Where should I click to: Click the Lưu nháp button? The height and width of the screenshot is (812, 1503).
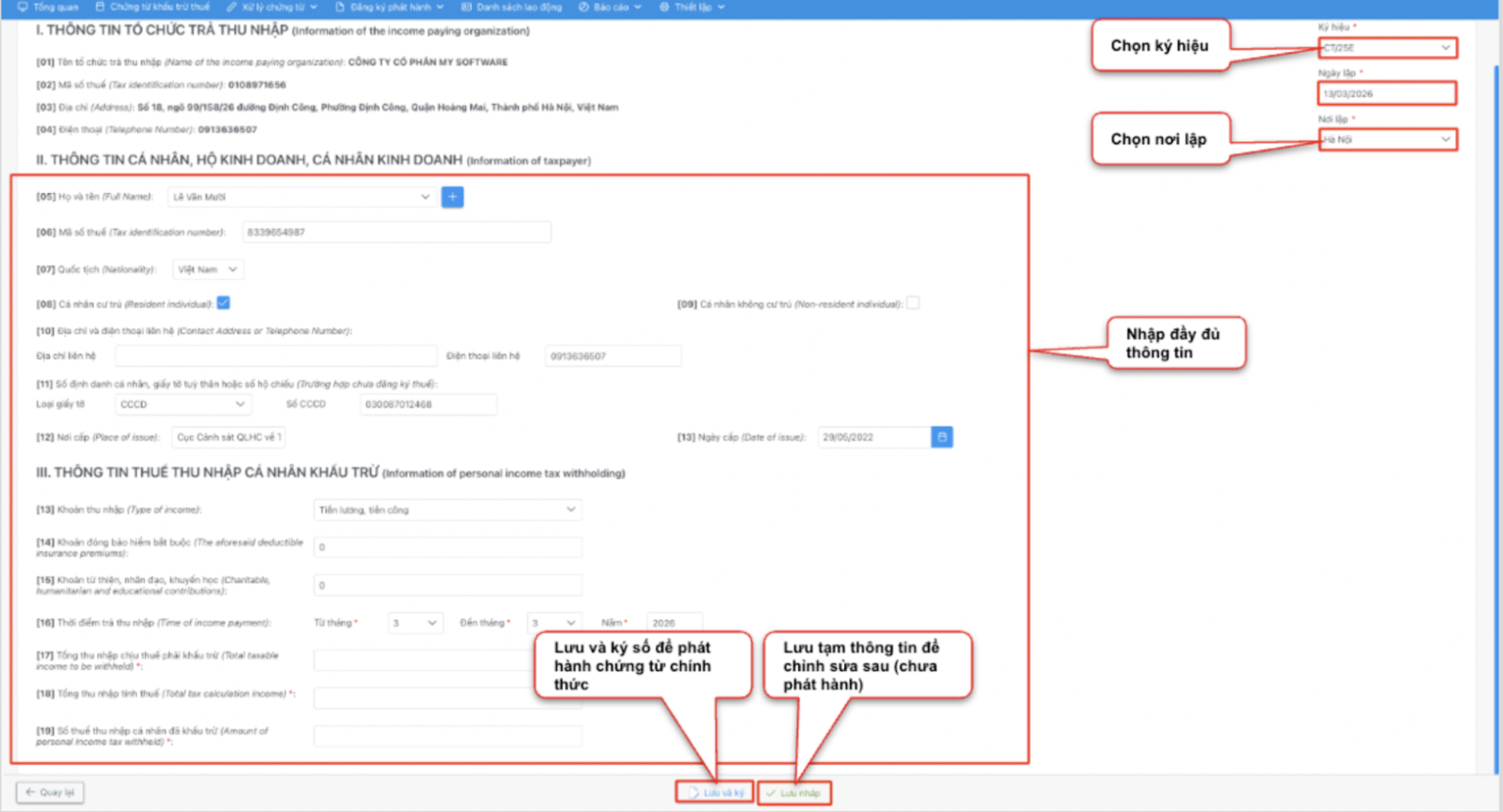click(x=794, y=793)
